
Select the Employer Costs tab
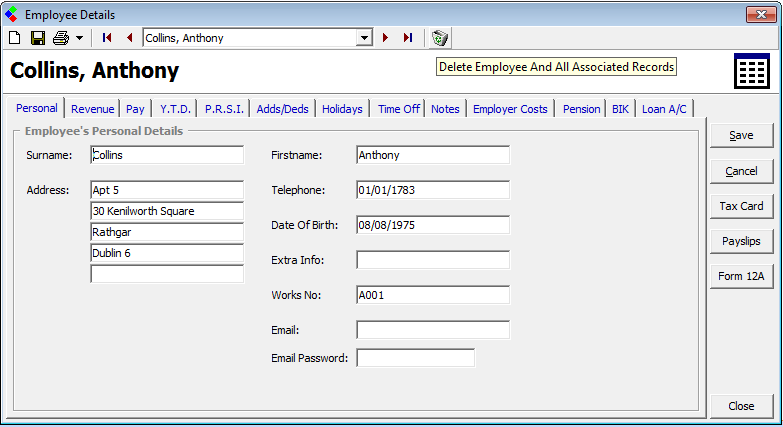(x=510, y=109)
